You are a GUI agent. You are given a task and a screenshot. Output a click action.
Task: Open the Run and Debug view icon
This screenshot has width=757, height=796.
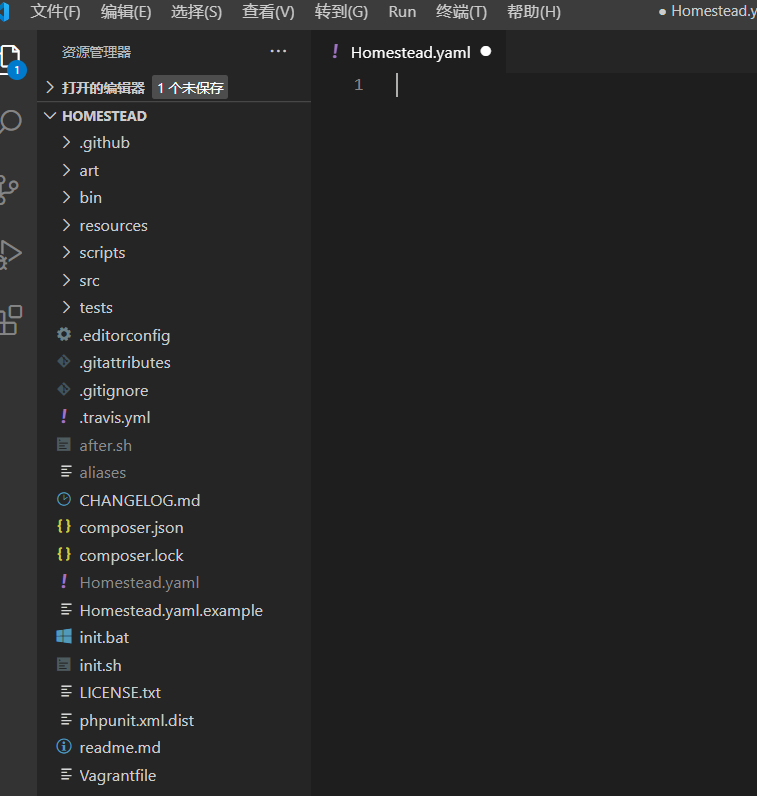pos(11,254)
